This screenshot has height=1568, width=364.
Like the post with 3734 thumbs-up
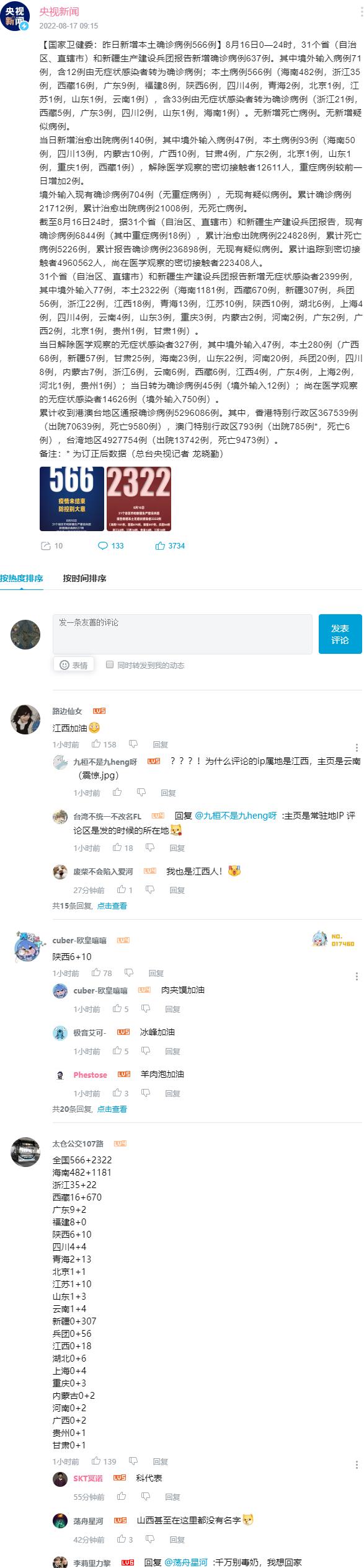coord(160,545)
